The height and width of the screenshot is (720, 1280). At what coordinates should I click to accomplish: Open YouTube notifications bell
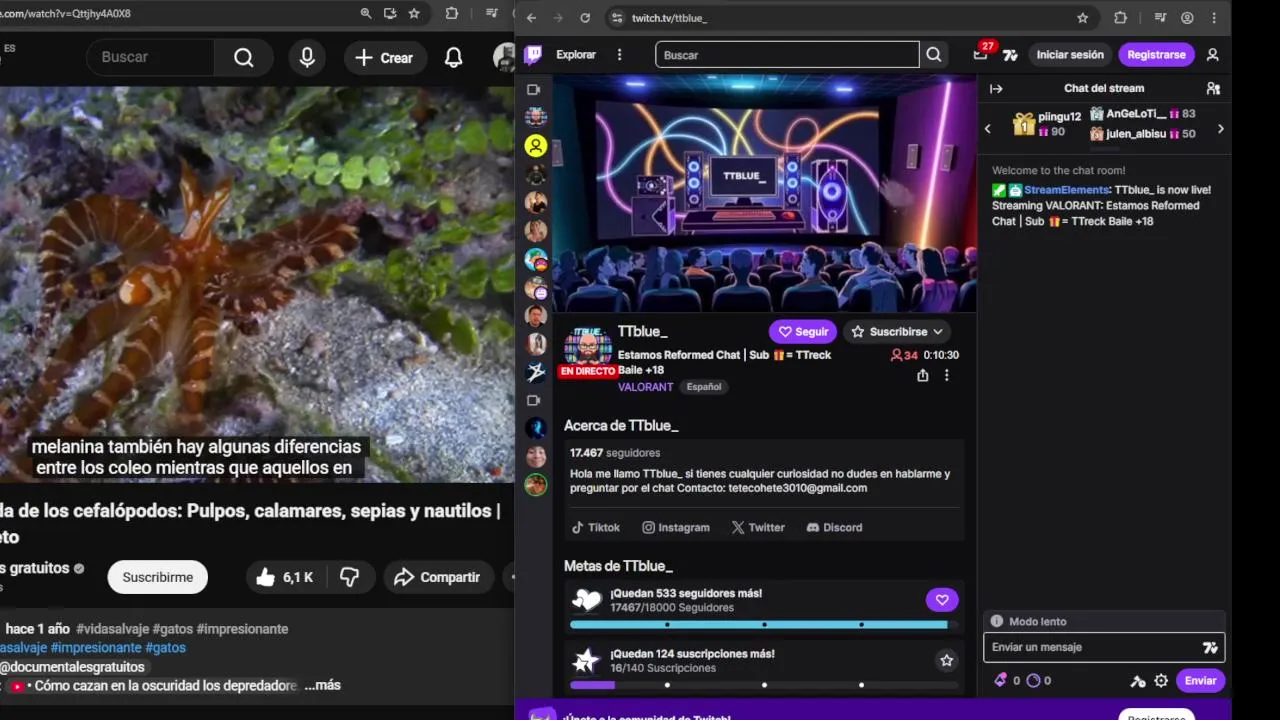click(454, 58)
